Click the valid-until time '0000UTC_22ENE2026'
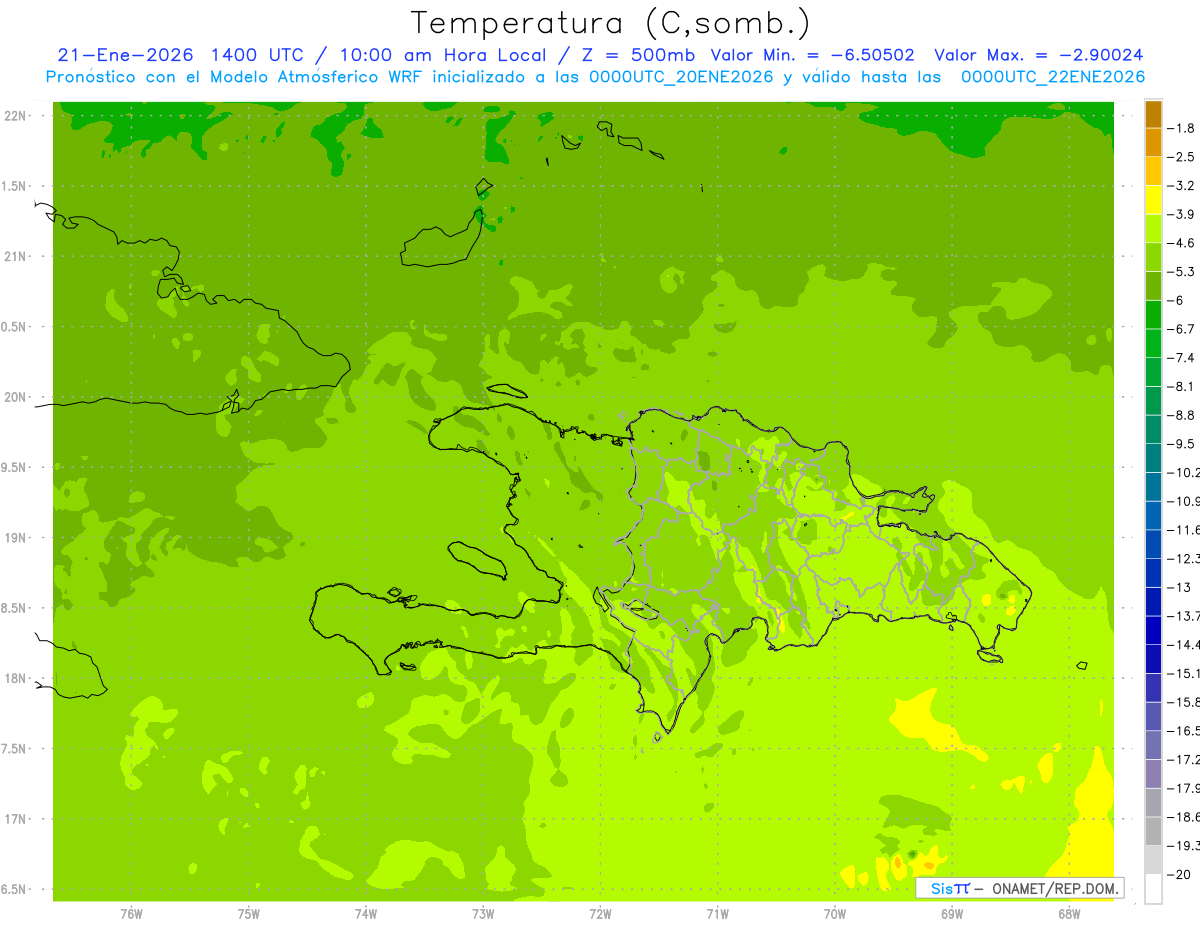 pyautogui.click(x=1053, y=77)
